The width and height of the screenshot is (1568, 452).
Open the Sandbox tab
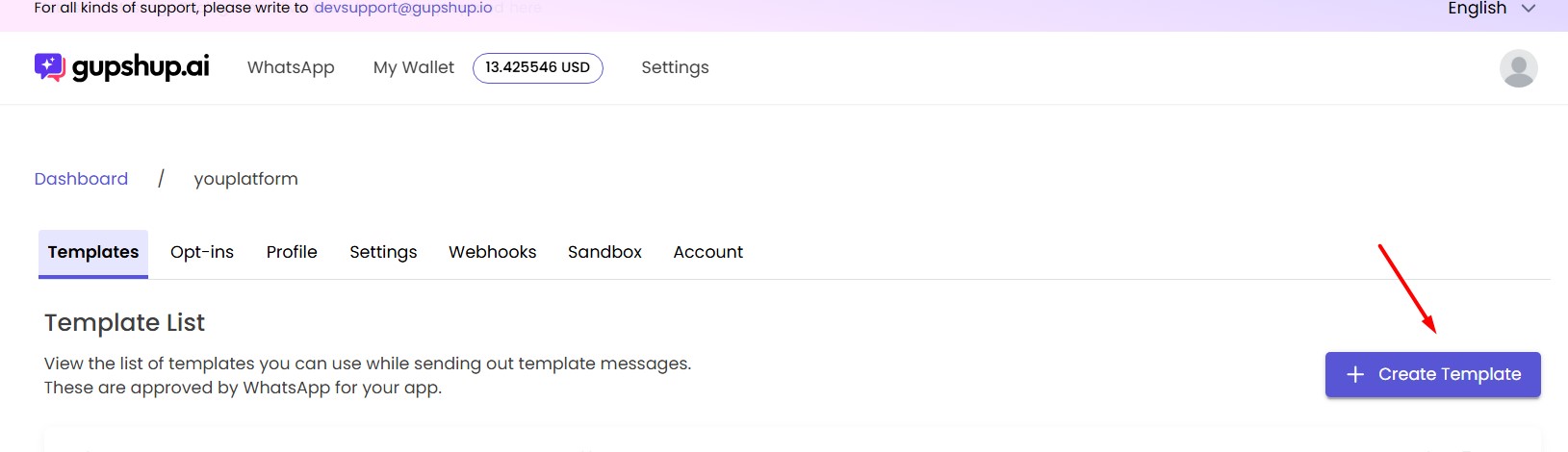[604, 252]
